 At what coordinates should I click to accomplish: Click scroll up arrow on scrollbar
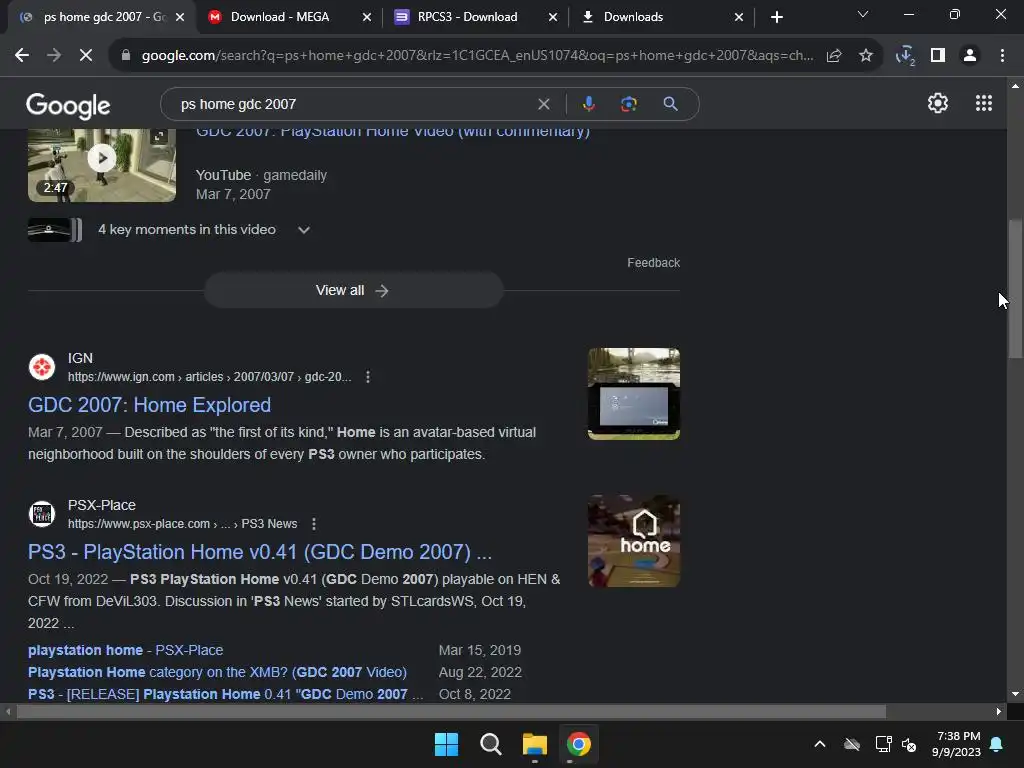pyautogui.click(x=1015, y=86)
